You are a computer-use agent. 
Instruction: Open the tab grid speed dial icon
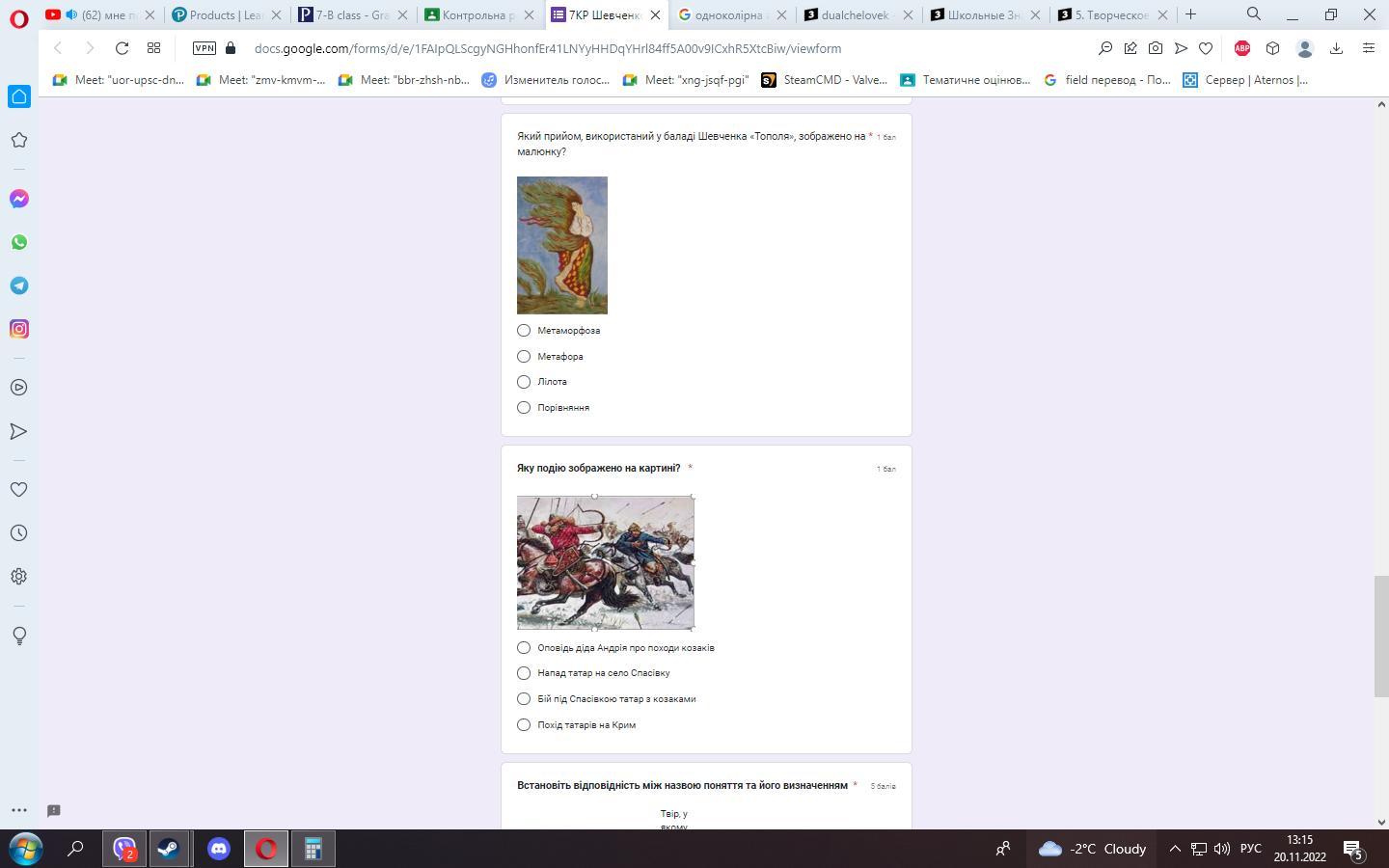click(x=153, y=48)
